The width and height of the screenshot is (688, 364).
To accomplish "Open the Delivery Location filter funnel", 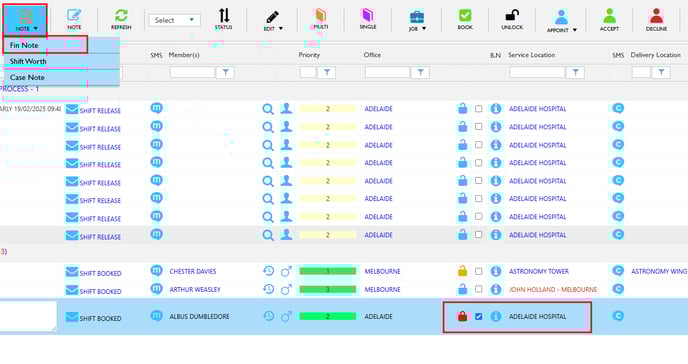I will (661, 72).
